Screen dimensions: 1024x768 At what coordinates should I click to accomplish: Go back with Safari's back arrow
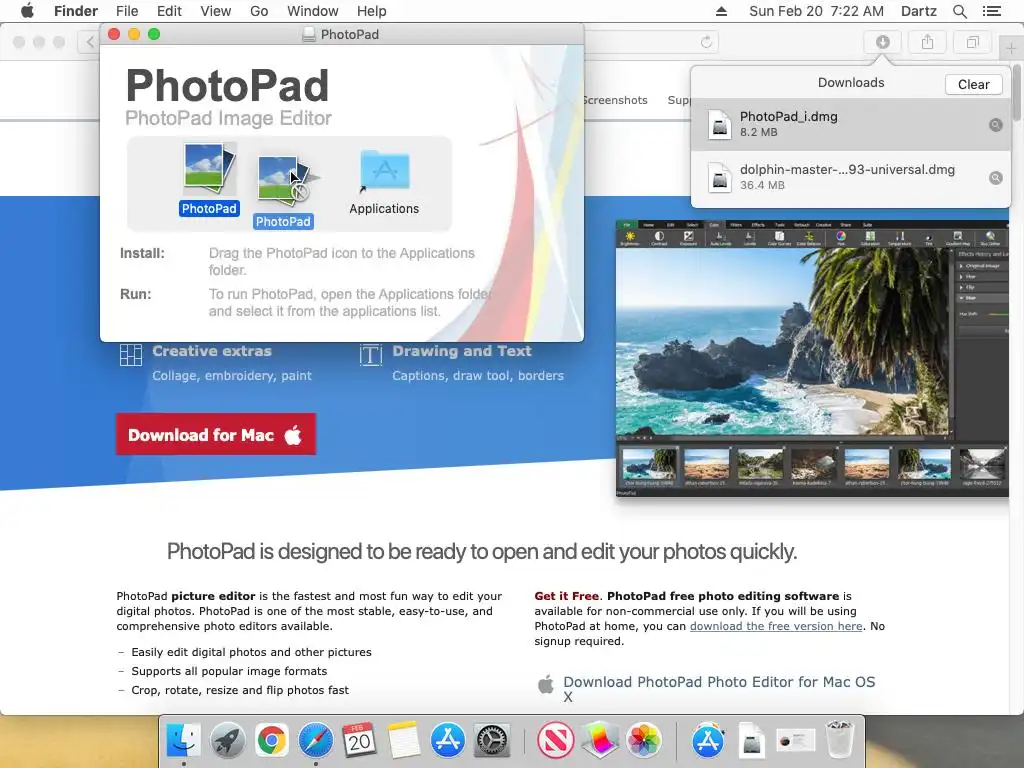point(90,42)
